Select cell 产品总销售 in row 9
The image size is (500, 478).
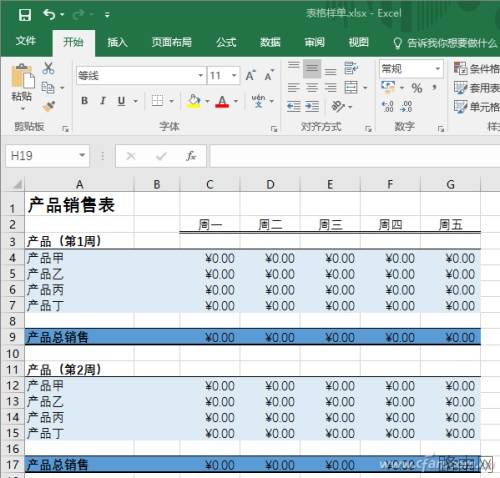(79, 337)
